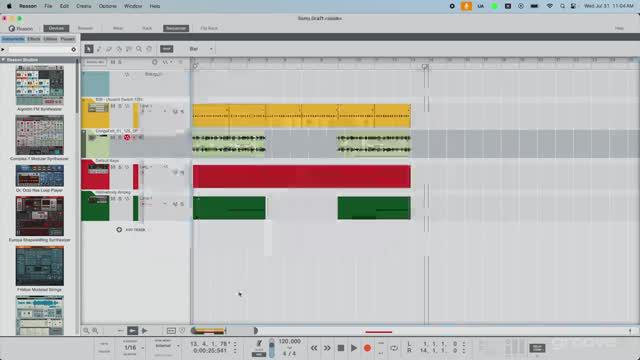Mute the Default Keys track
The width and height of the screenshot is (640, 360).
113,167
